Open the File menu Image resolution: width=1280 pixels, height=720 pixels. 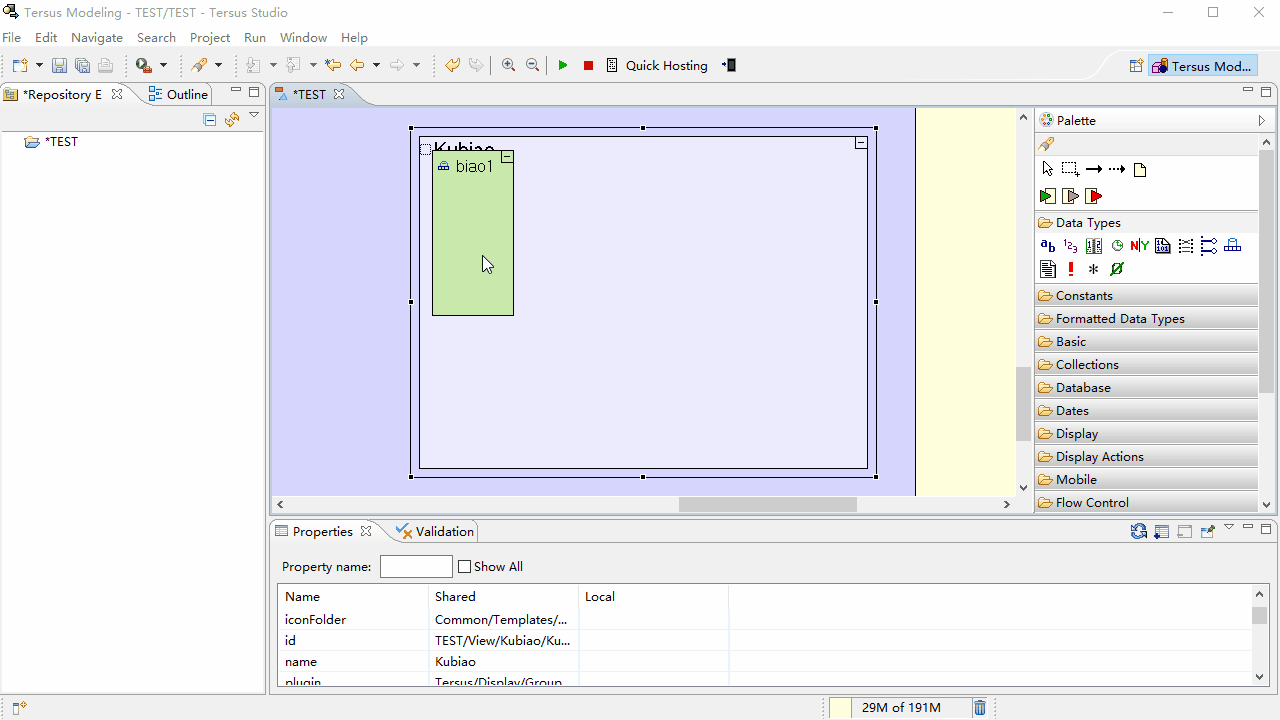click(12, 37)
